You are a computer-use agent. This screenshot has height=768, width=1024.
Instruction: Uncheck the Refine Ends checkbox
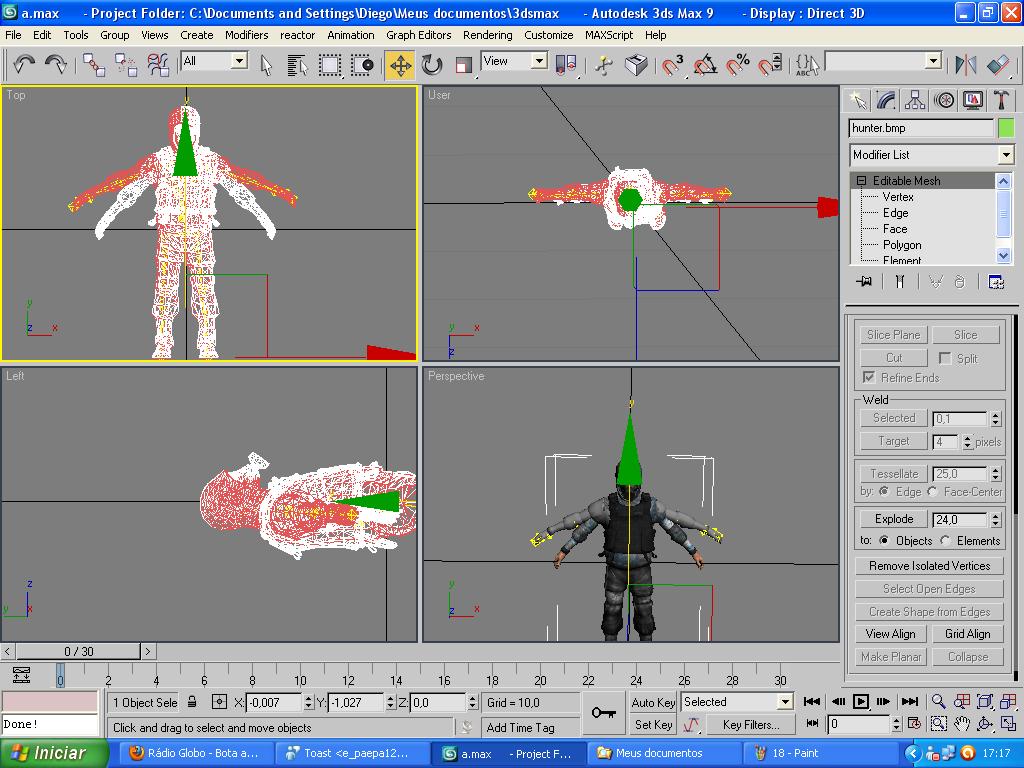(x=869, y=377)
